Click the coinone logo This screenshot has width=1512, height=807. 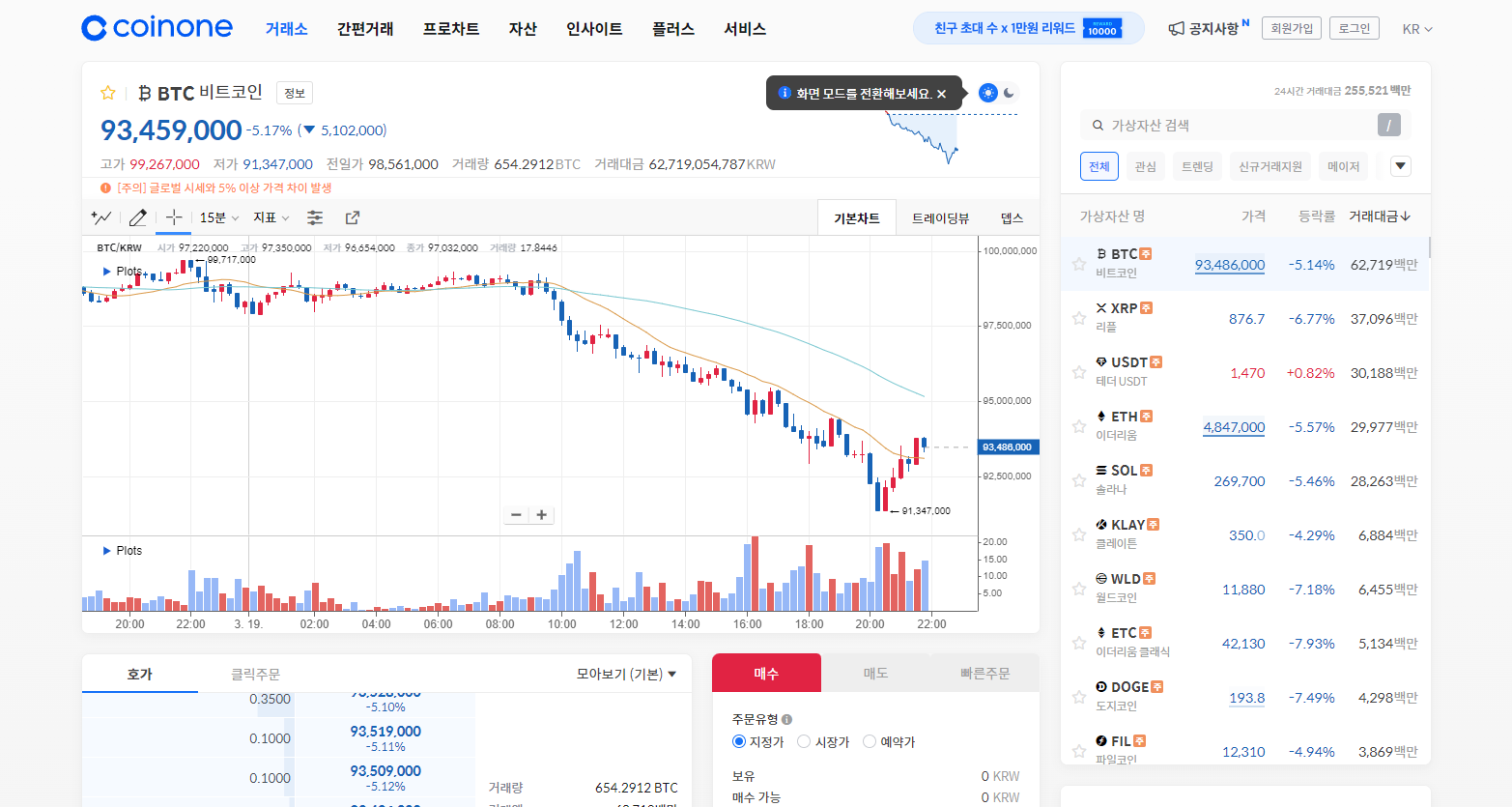[157, 28]
